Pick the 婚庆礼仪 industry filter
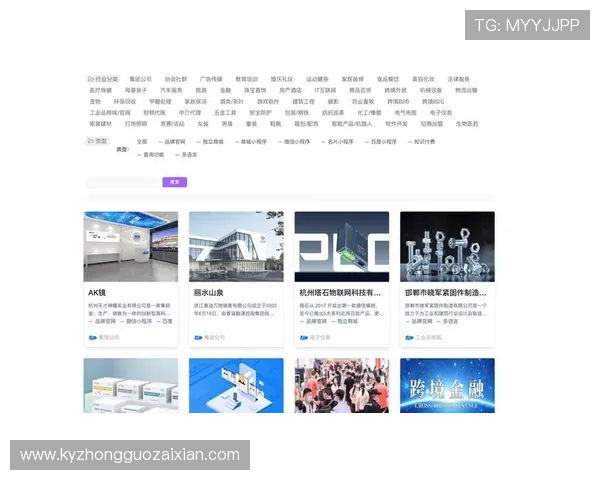Screen dimensions: 600x480 282,79
